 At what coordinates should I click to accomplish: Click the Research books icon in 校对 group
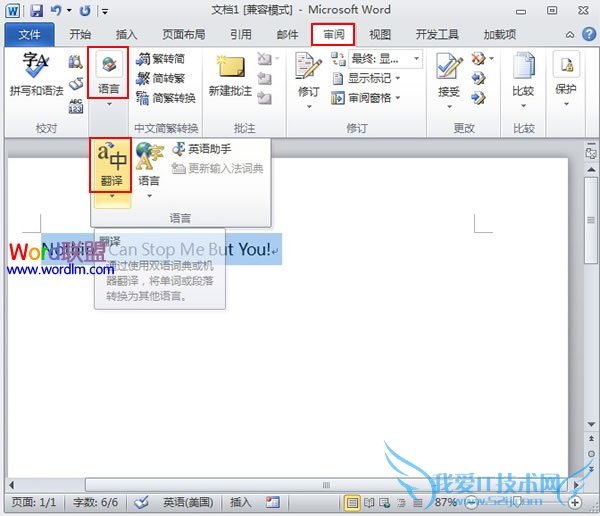coord(75,62)
